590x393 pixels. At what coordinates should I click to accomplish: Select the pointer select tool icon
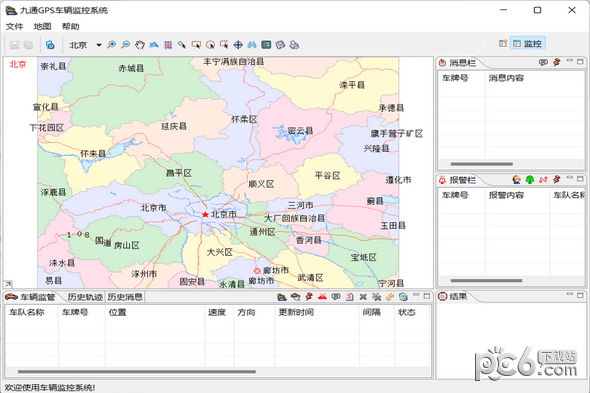[182, 45]
